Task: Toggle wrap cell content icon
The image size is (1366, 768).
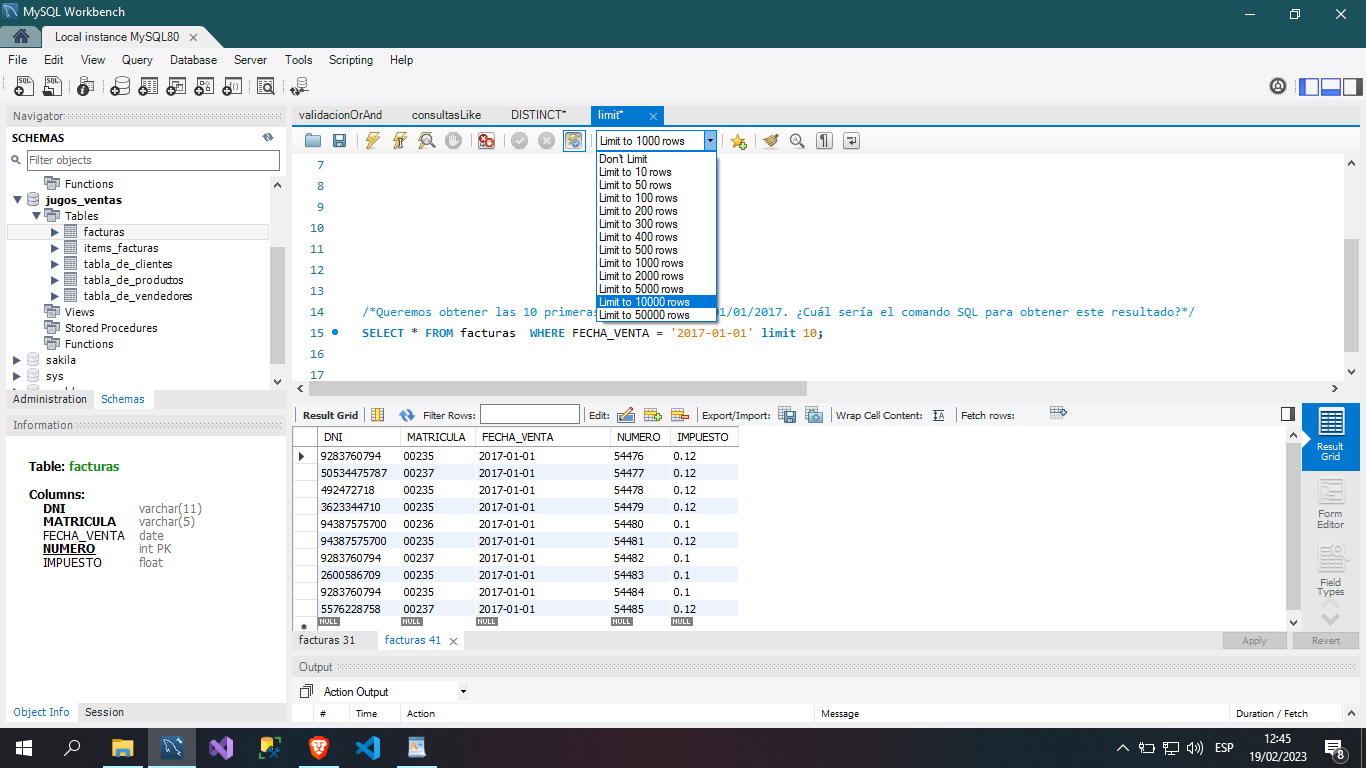Action: [939, 415]
